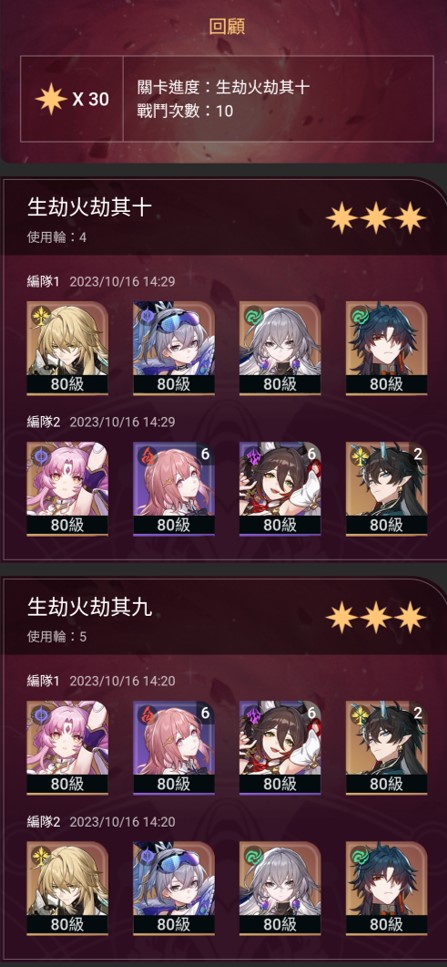Screen dimensions: 447x967
Task: Open the 生劫火劫其九 stage header
Action: point(223,617)
